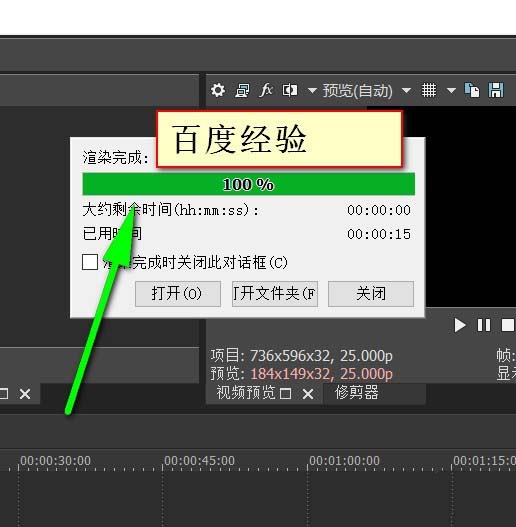Switch to the 修剪器 tab

pos(357,393)
